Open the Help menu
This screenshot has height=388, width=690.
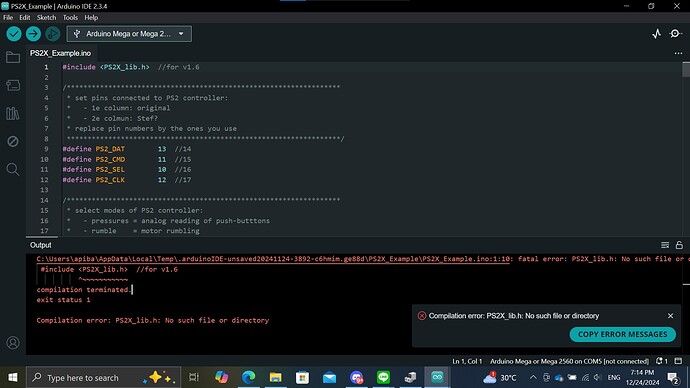(91, 18)
